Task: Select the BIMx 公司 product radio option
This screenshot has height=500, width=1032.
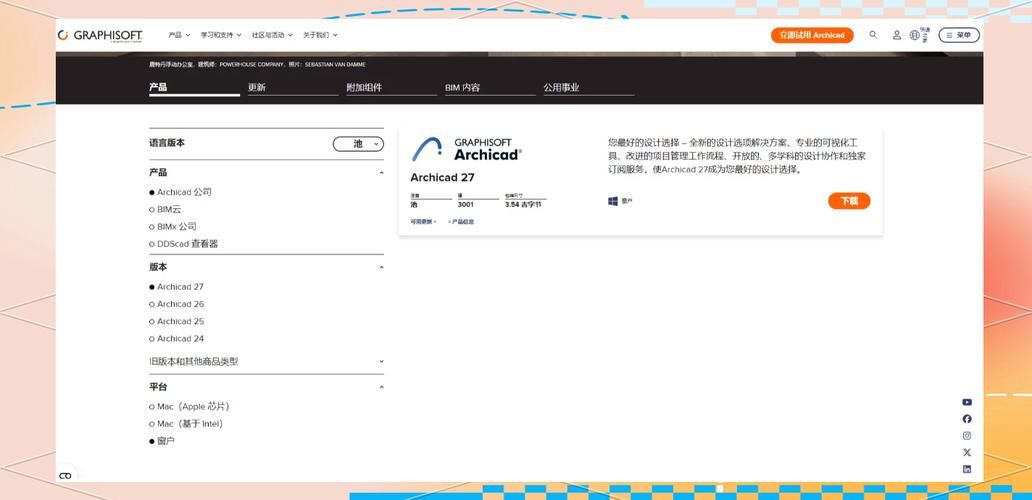Action: (172, 226)
